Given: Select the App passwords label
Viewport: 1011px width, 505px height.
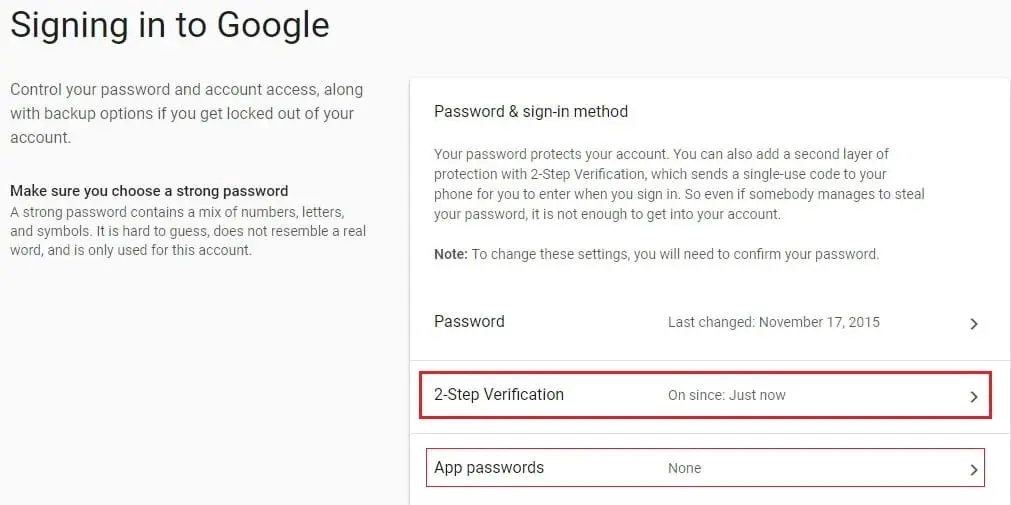Looking at the screenshot, I should [489, 468].
